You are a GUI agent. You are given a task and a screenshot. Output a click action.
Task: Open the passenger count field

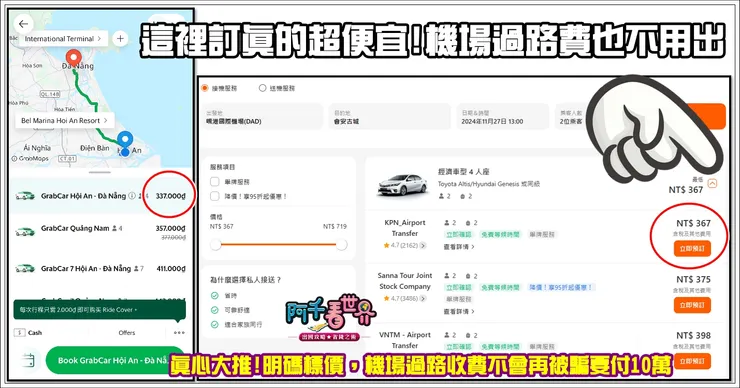point(571,117)
